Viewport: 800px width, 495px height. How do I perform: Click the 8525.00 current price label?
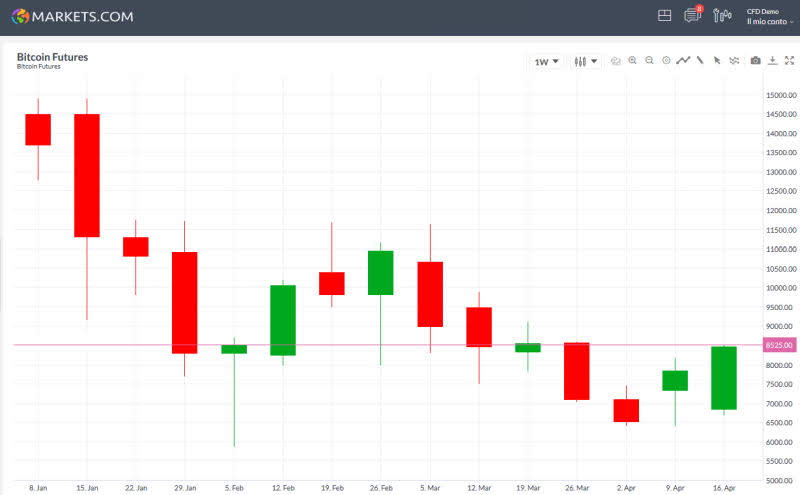pos(779,345)
